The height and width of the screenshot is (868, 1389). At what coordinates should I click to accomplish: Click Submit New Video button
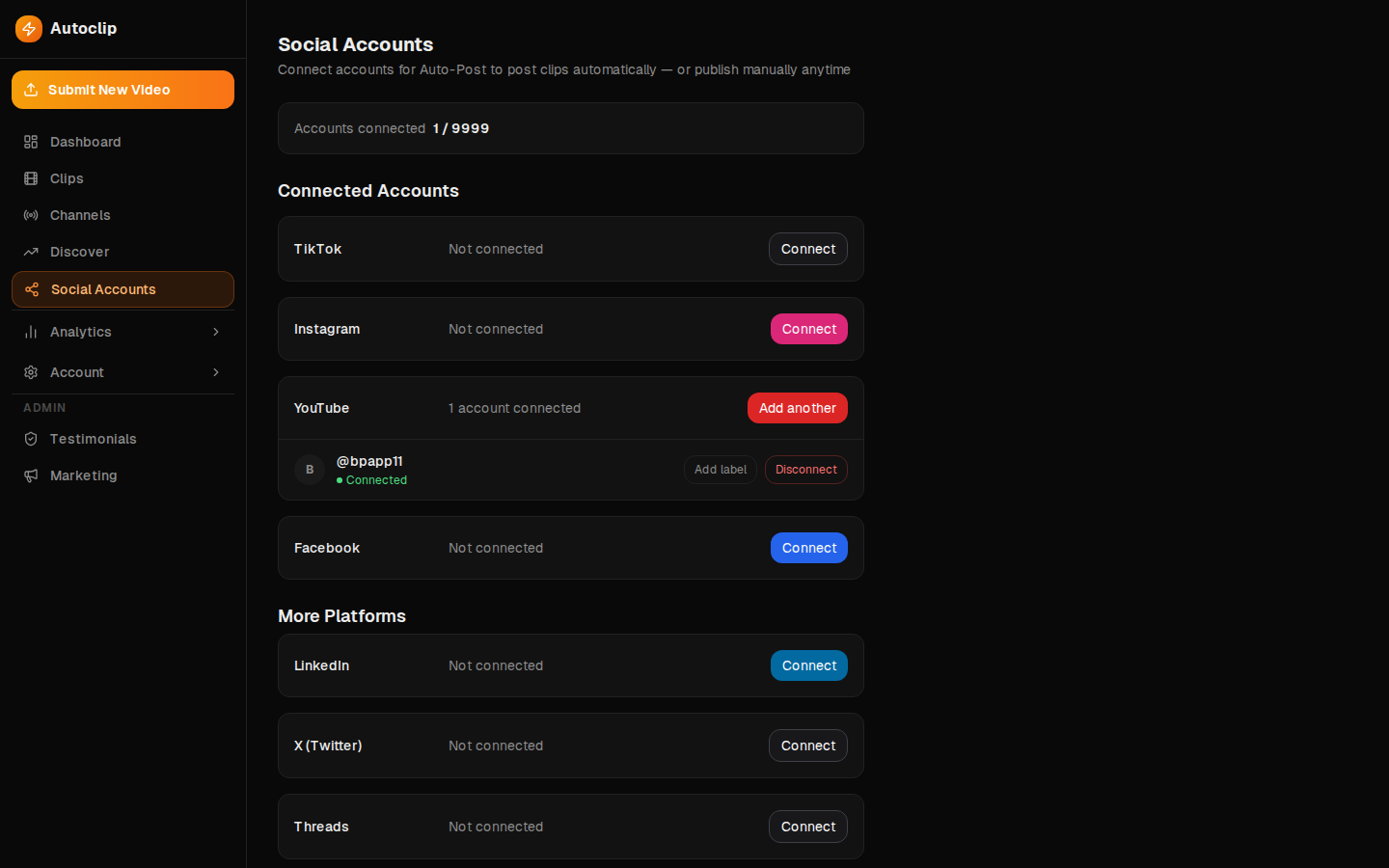pyautogui.click(x=123, y=90)
